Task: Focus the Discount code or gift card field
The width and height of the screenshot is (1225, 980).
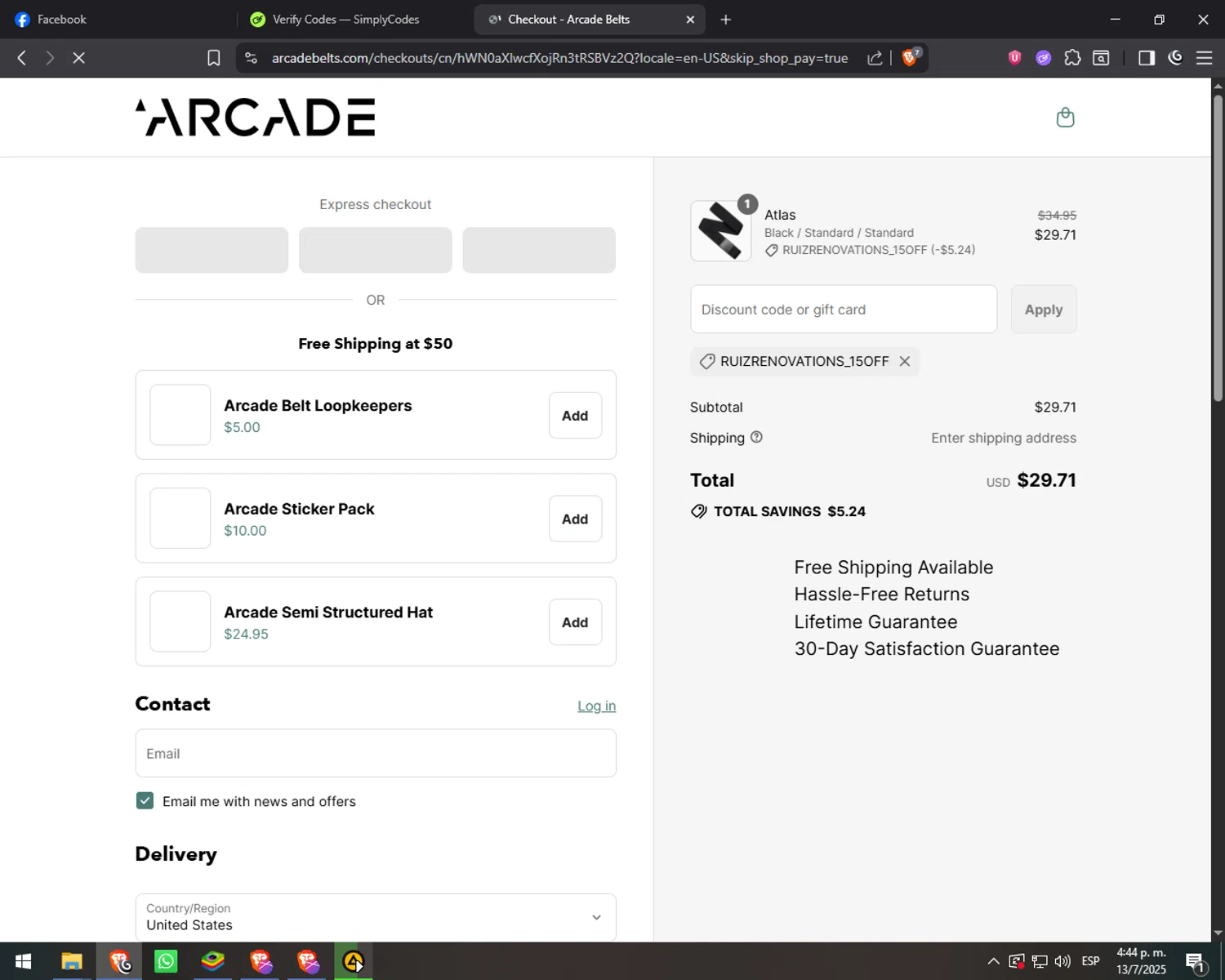Action: (844, 310)
